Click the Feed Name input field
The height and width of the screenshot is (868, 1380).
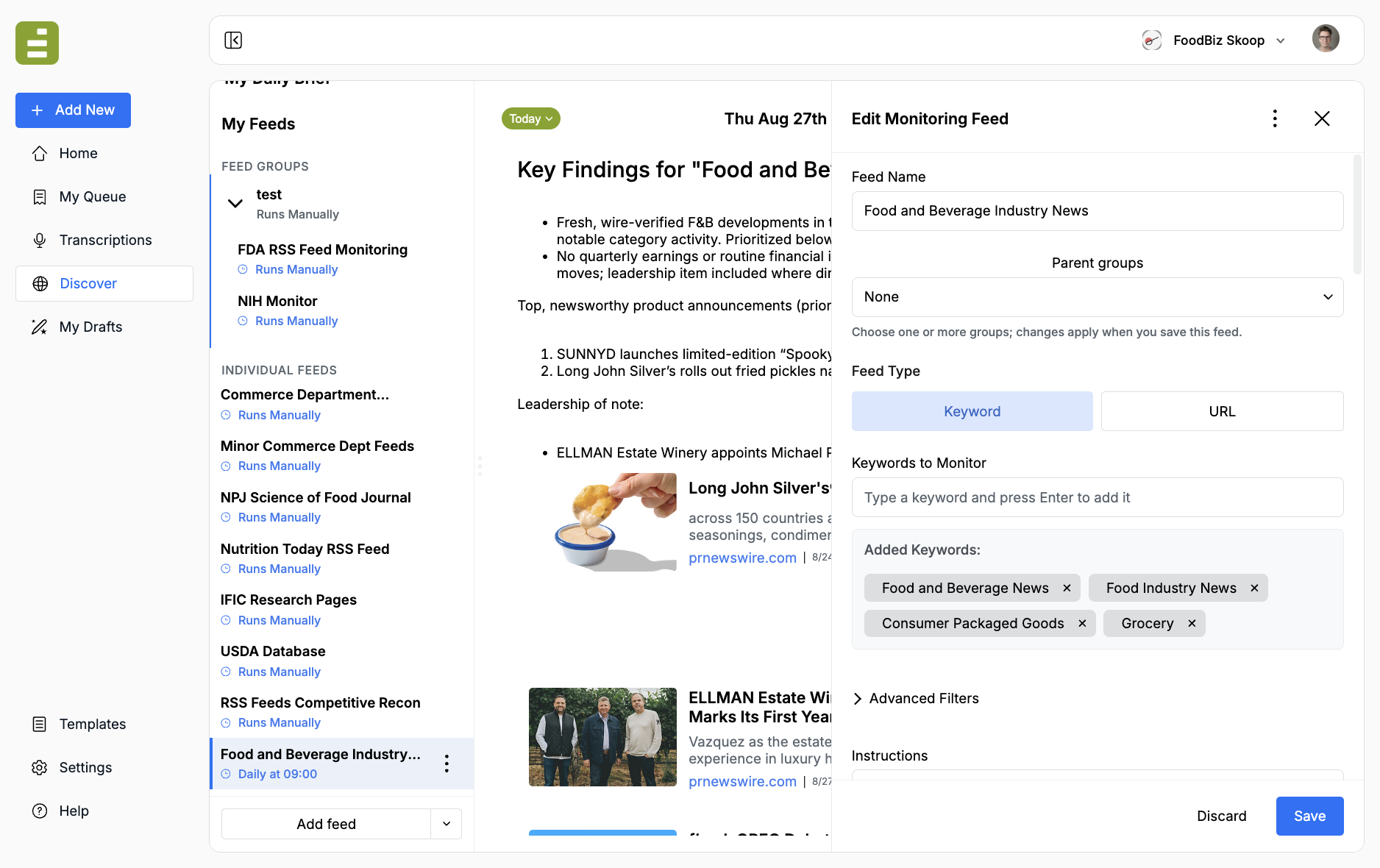point(1098,211)
